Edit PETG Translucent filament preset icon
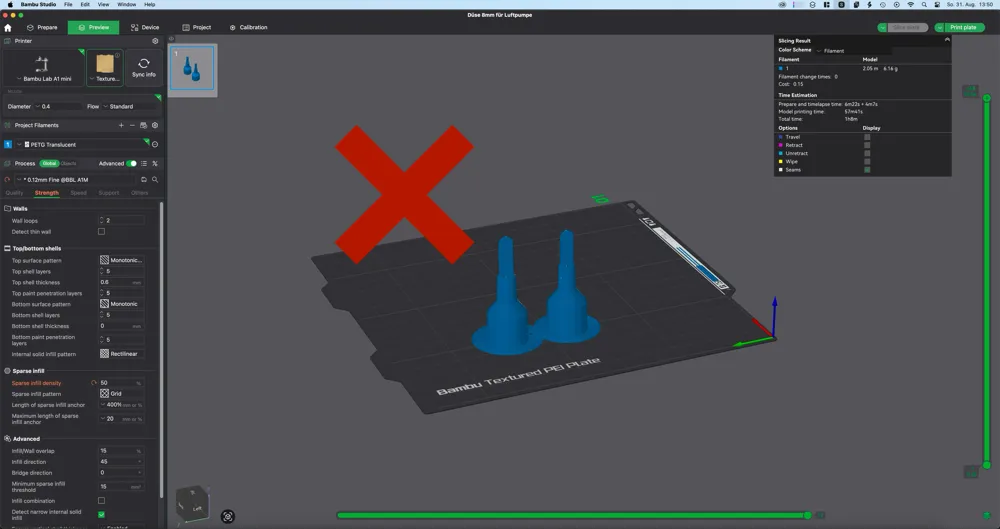The image size is (1000, 529). pos(155,144)
